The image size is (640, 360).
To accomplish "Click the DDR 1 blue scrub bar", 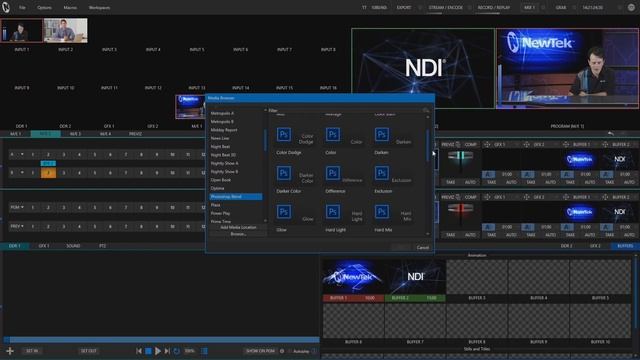I will tap(162, 340).
